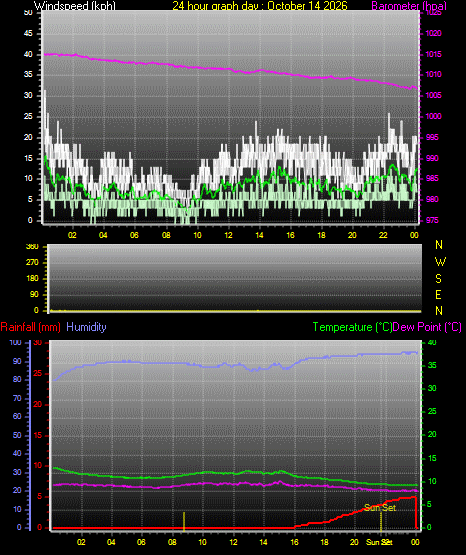Click the green 35 on the temperature axis
Viewport: 466px width, 555px height.
[x=432, y=366]
